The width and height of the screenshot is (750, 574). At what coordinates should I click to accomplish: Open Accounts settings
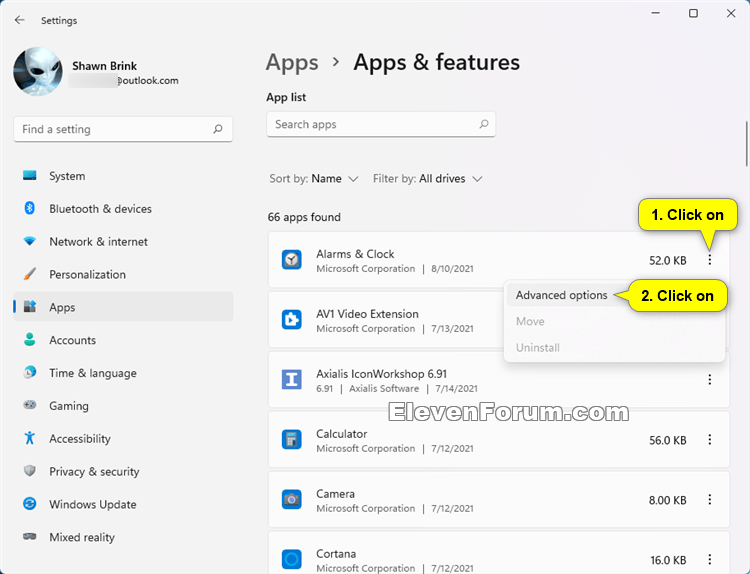click(x=123, y=340)
